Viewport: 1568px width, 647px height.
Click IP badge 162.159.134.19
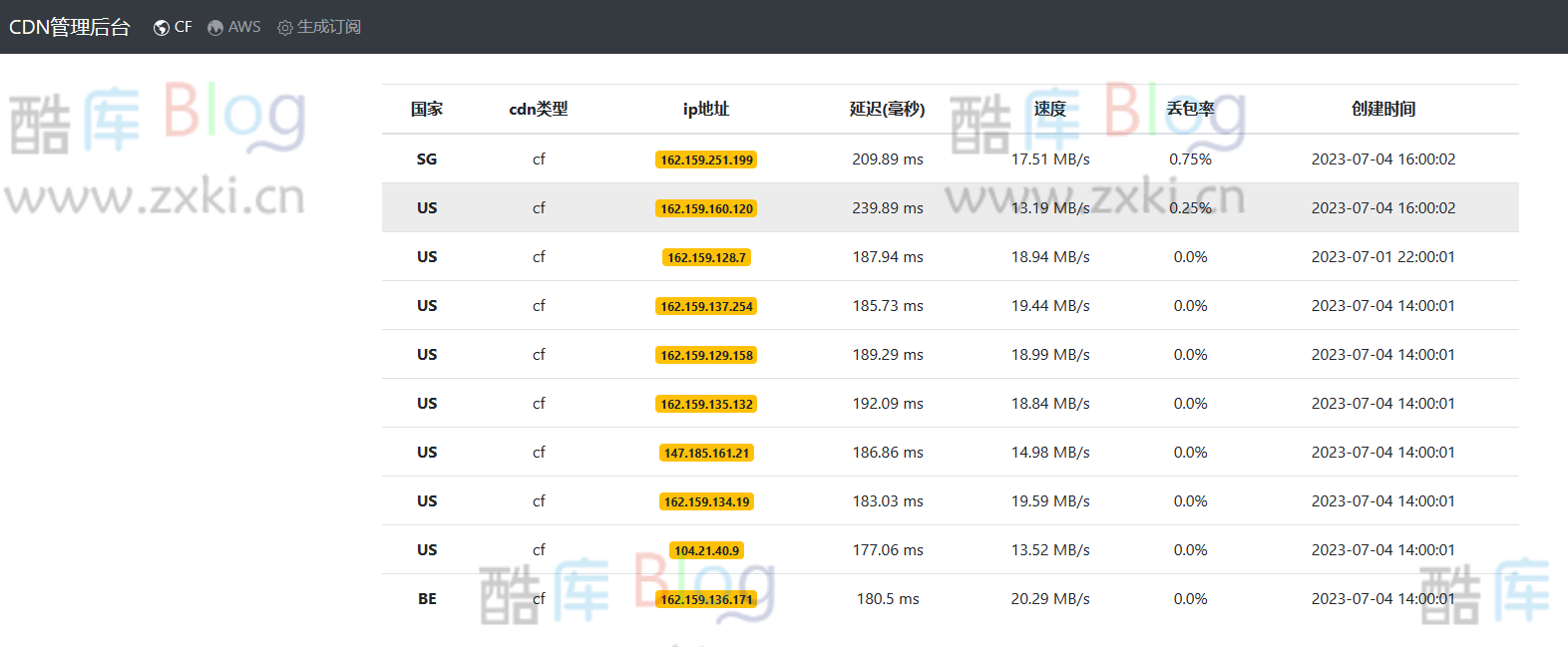tap(706, 501)
